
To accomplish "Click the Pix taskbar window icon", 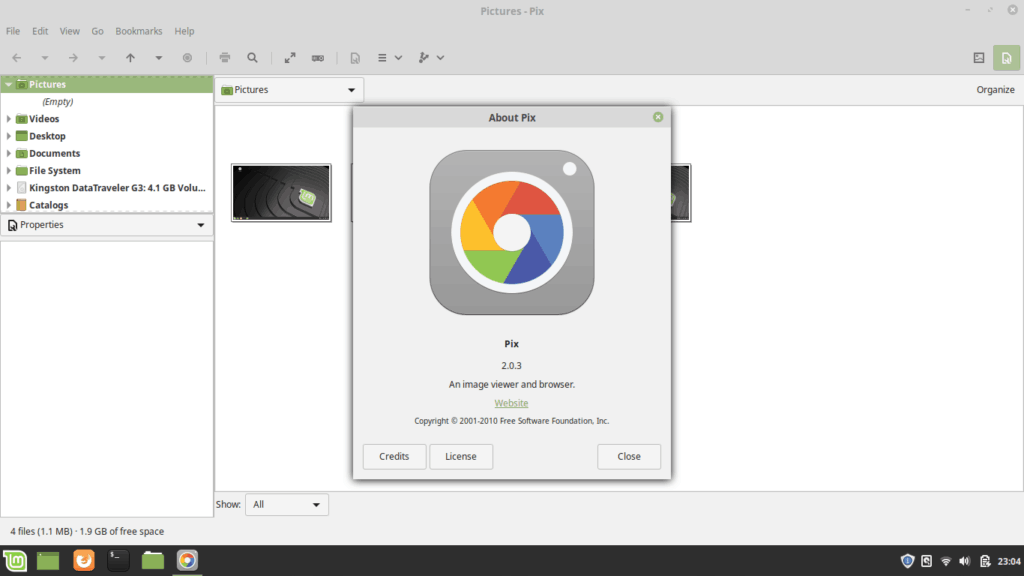I will [187, 560].
